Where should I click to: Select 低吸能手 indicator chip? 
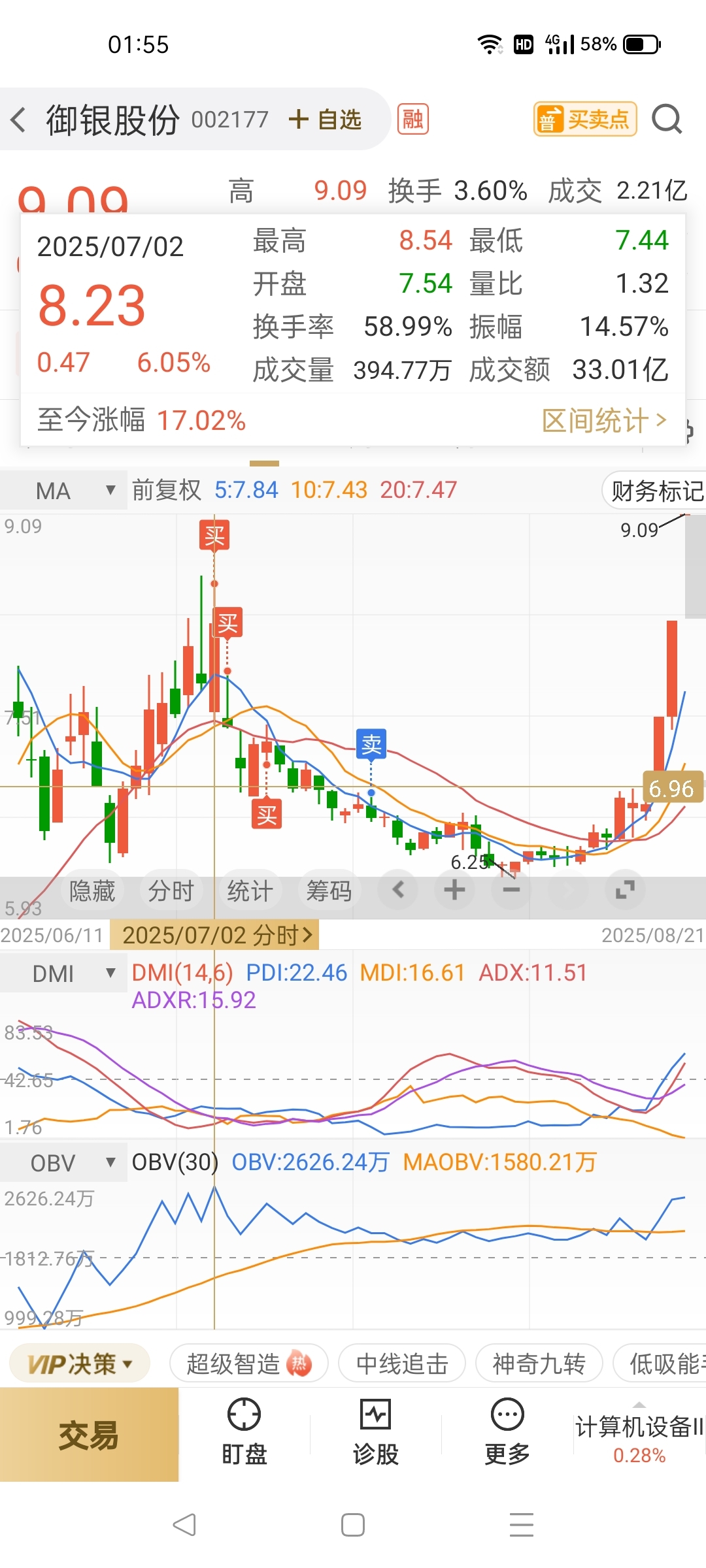660,1364
